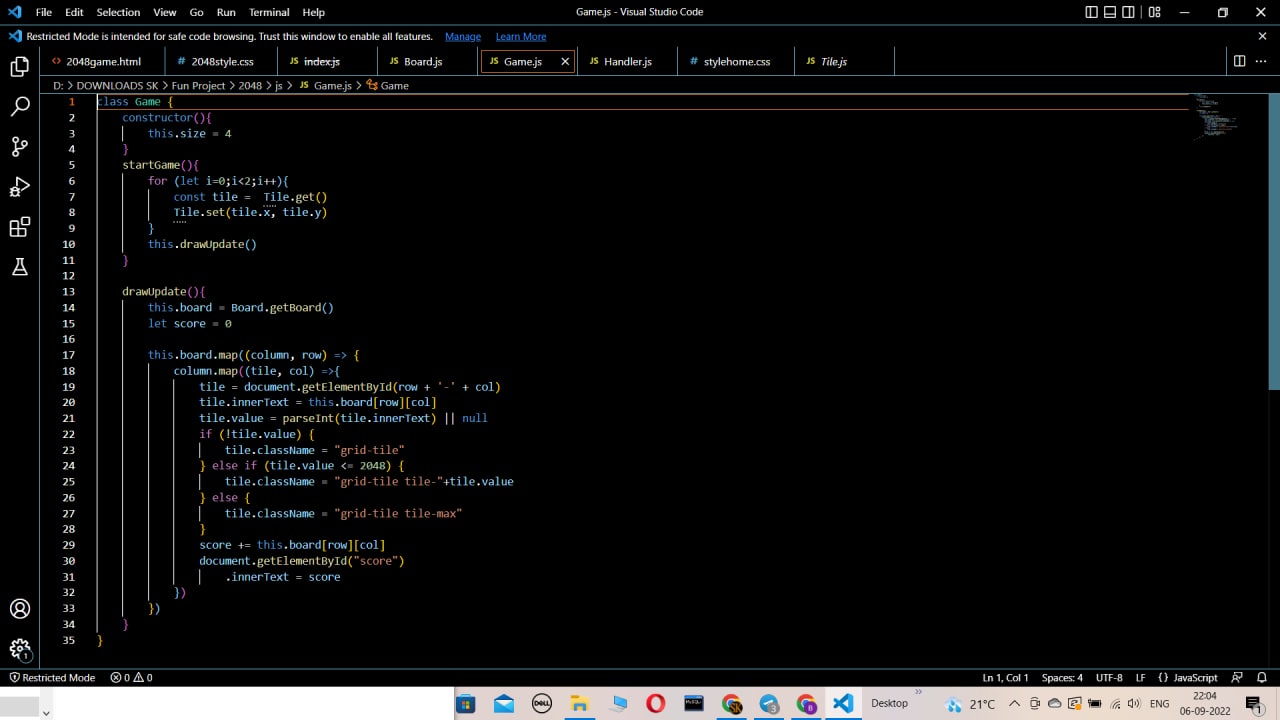Show hidden system tray icons
Image resolution: width=1280 pixels, height=720 pixels.
point(1014,703)
